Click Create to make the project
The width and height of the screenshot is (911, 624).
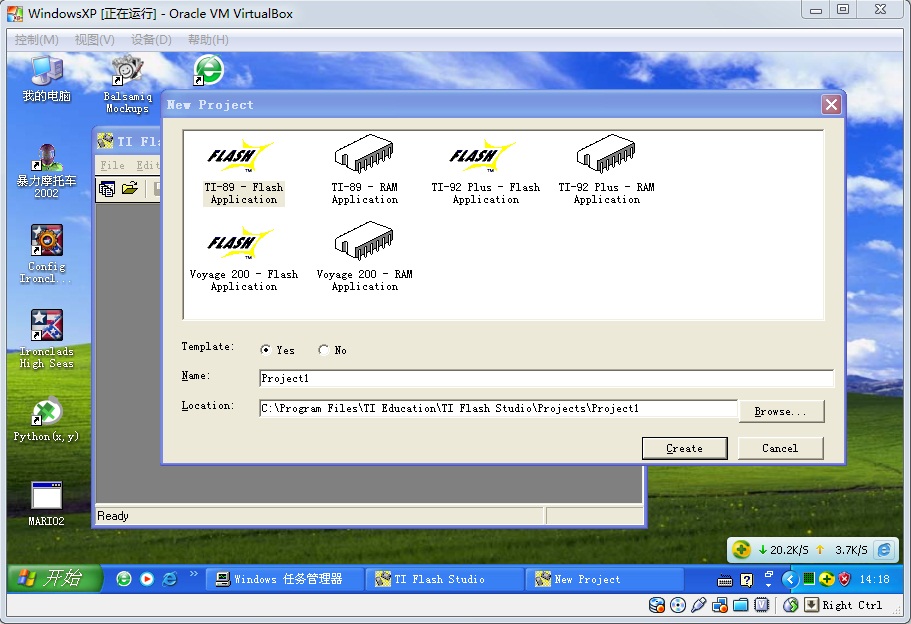(x=684, y=449)
